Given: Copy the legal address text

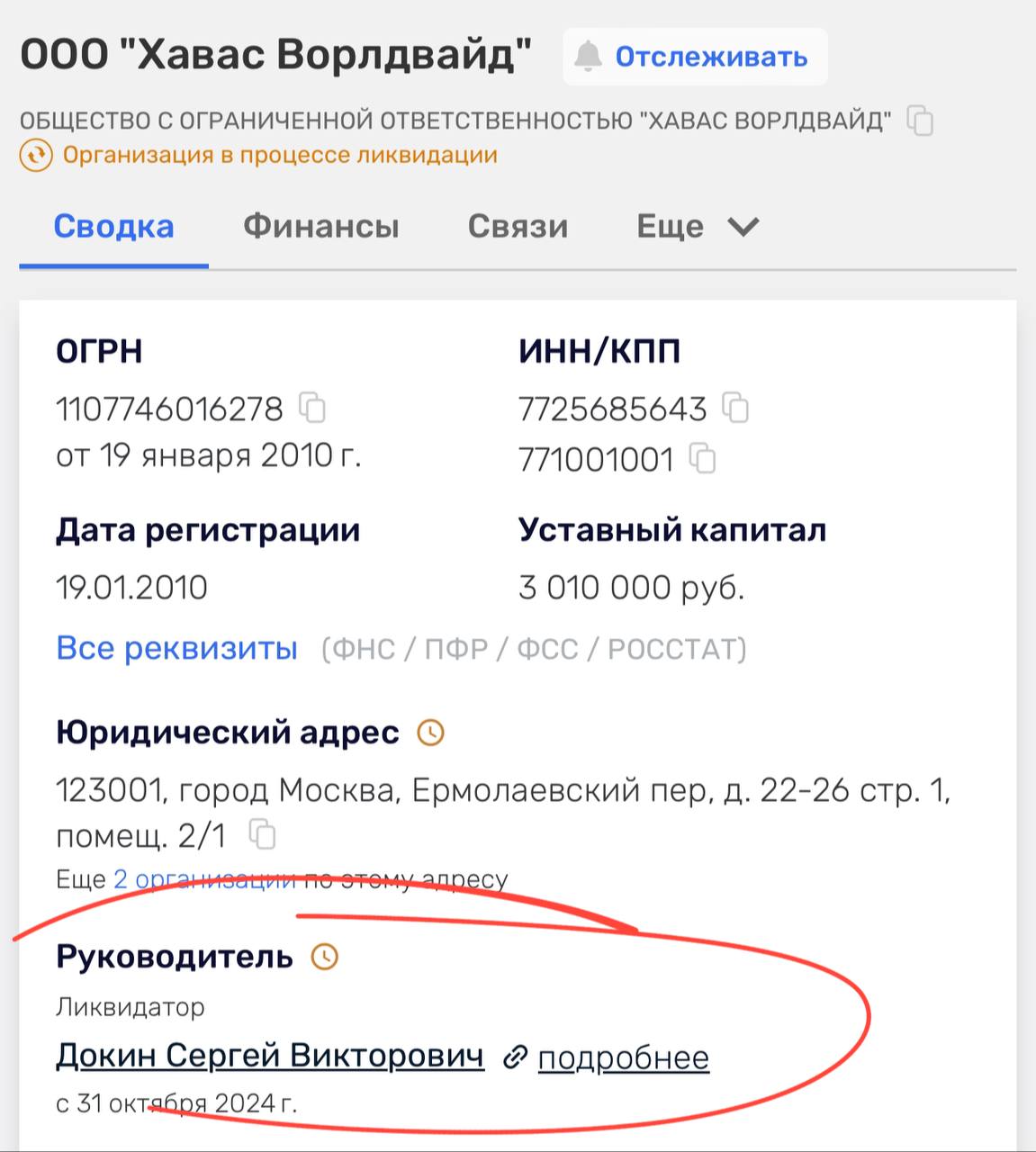Looking at the screenshot, I should point(262,835).
